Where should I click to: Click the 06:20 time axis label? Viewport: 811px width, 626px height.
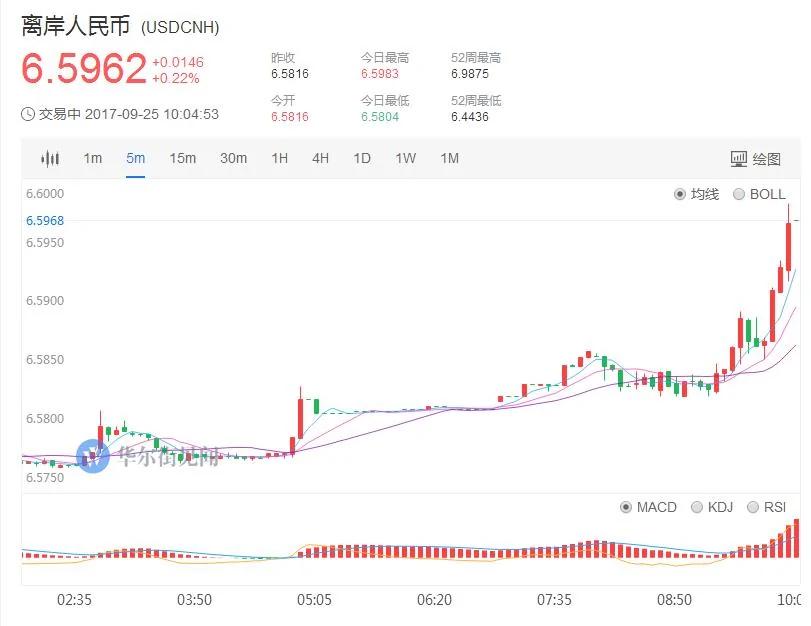(x=434, y=600)
